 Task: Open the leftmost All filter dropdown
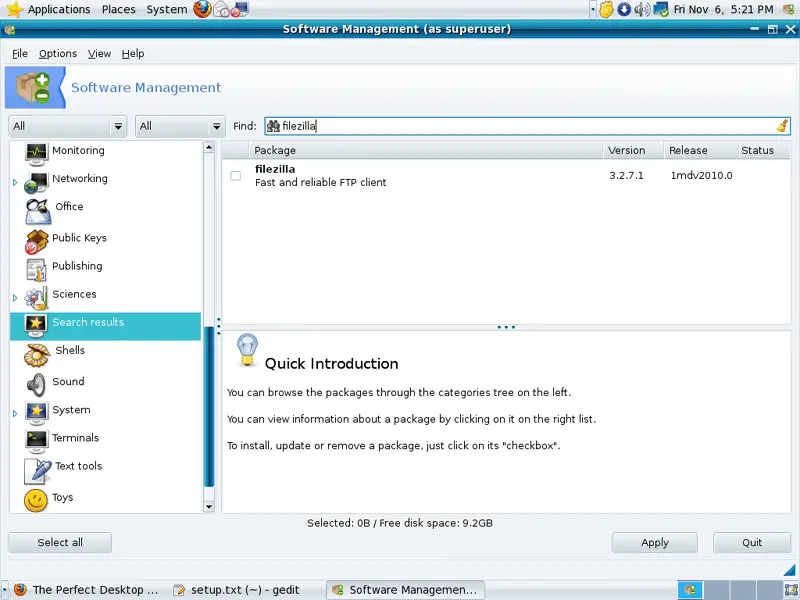point(67,126)
